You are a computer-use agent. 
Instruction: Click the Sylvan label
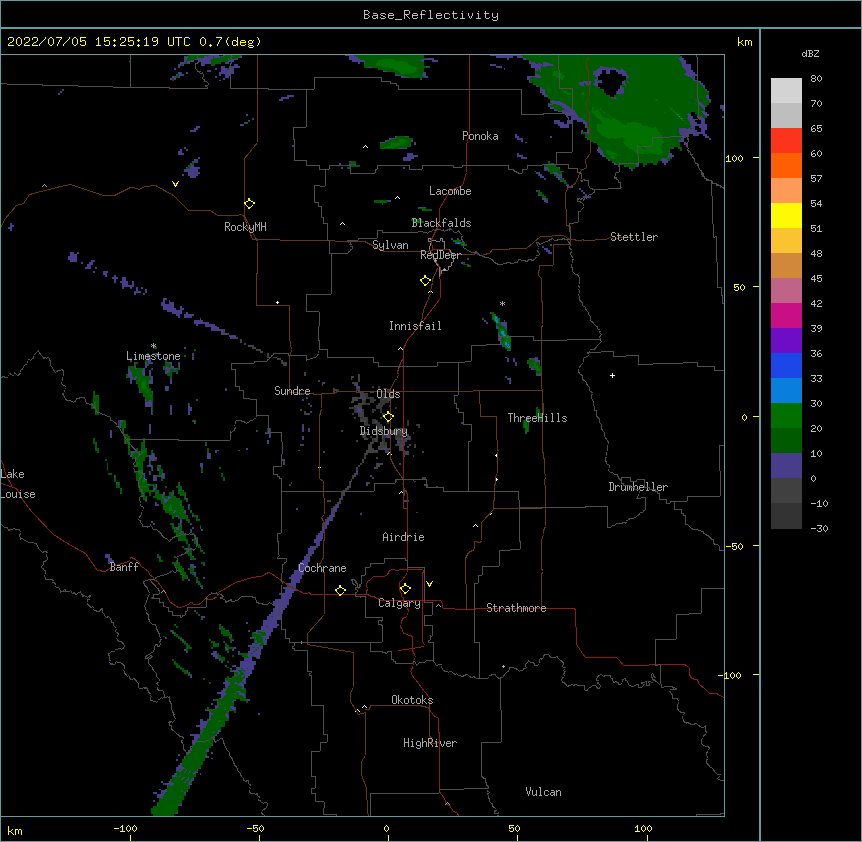[390, 245]
